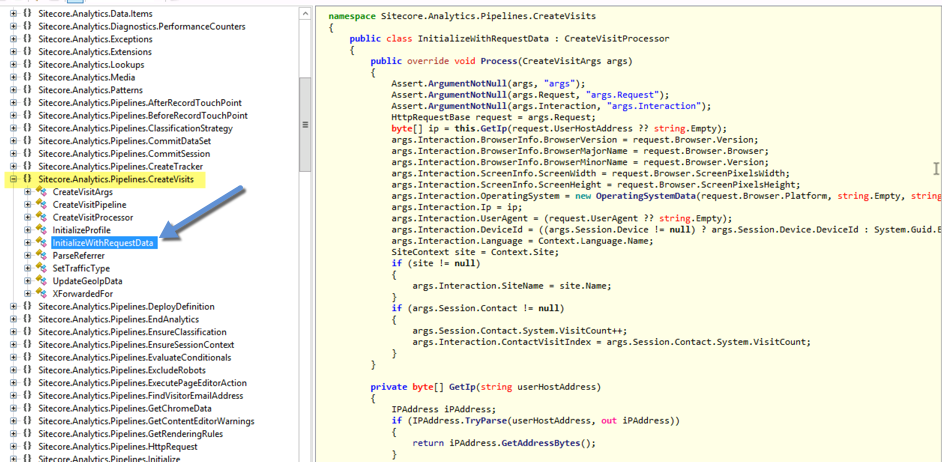Click the CreateVisitProcessor class icon
This screenshot has height=462, width=942.
[x=41, y=217]
